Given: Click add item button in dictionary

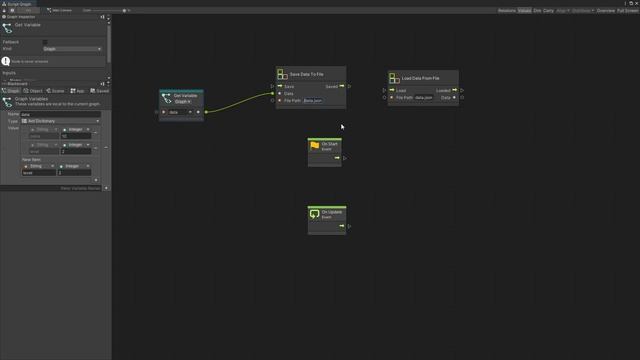Looking at the screenshot, I should (x=96, y=180).
